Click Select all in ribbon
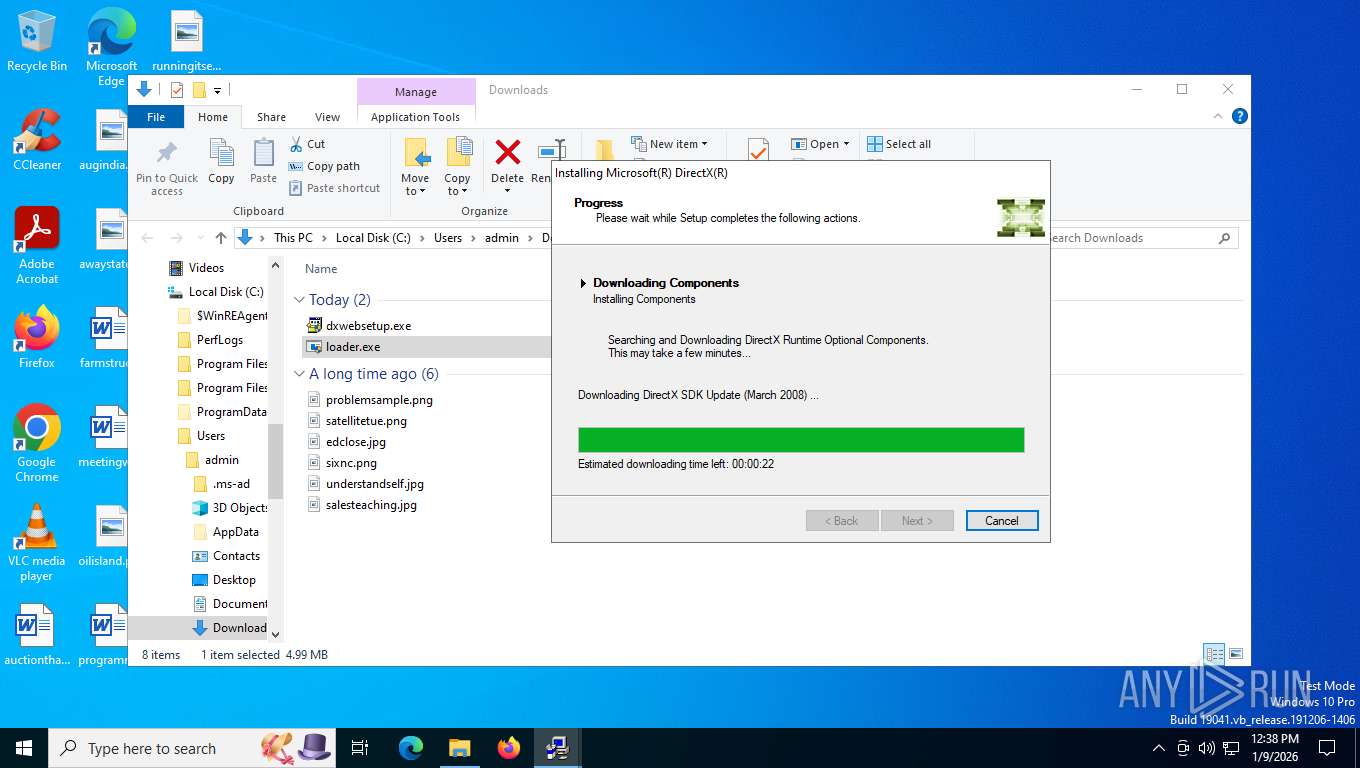Viewport: 1360px width, 768px height. [899, 144]
